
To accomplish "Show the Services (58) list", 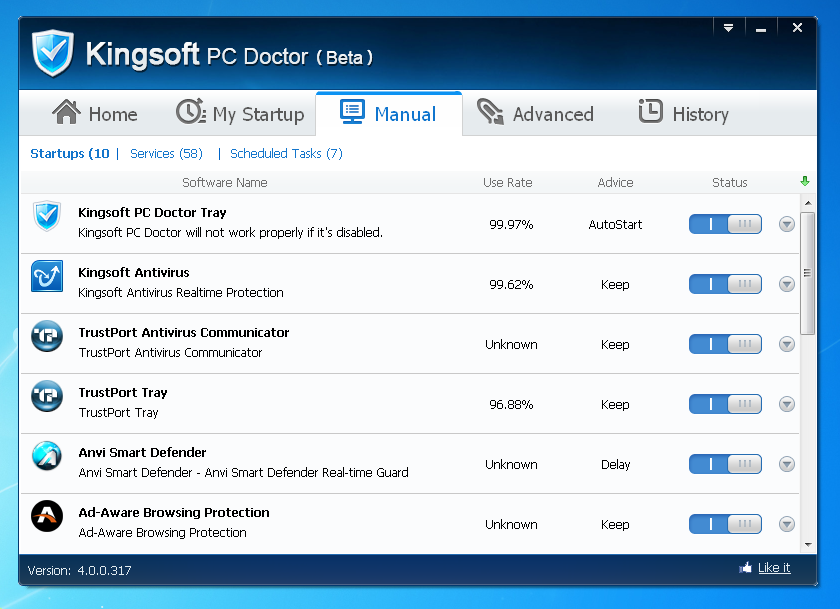I will pyautogui.click(x=166, y=154).
